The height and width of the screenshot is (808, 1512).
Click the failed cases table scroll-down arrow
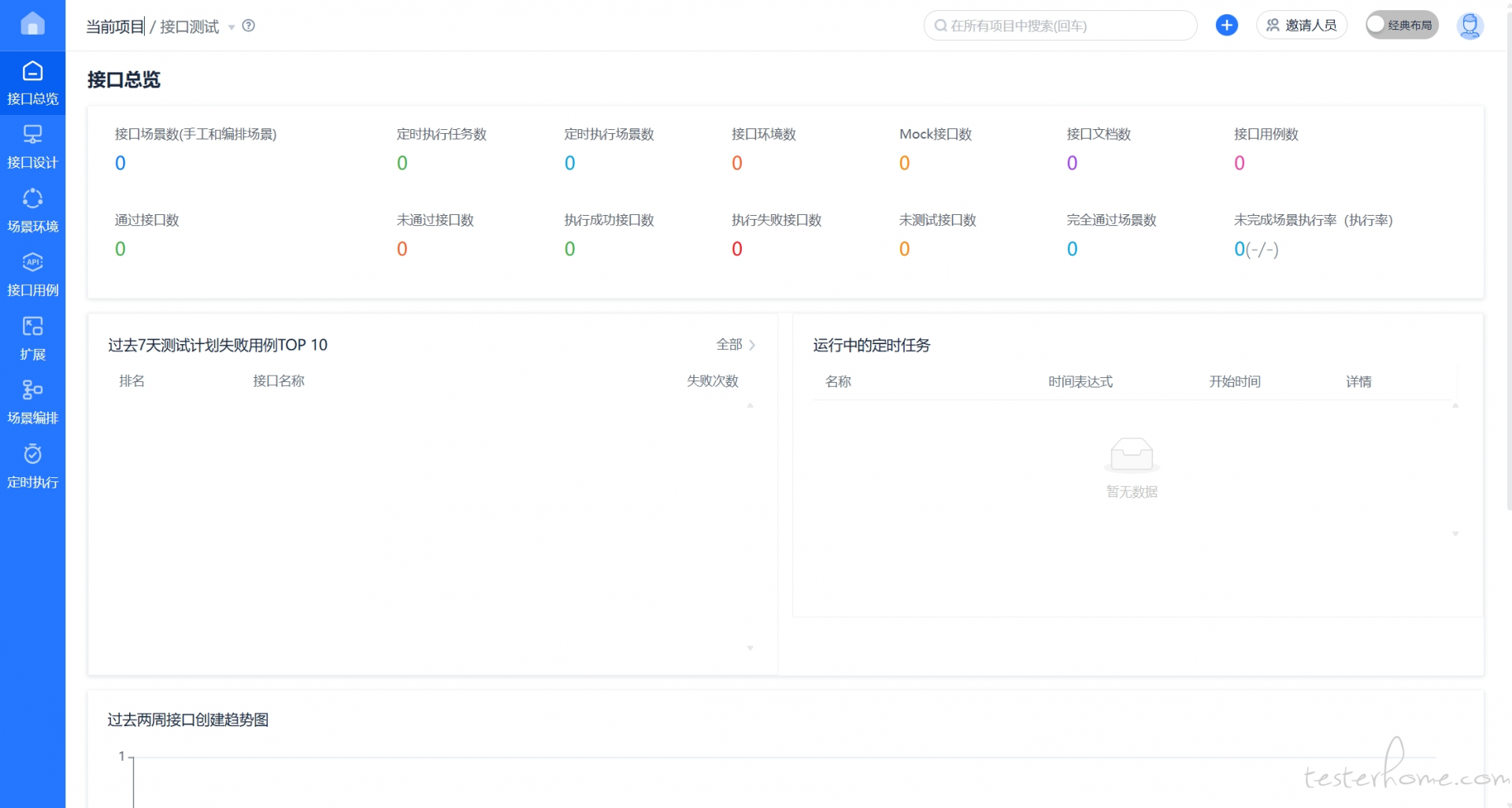pyautogui.click(x=750, y=648)
